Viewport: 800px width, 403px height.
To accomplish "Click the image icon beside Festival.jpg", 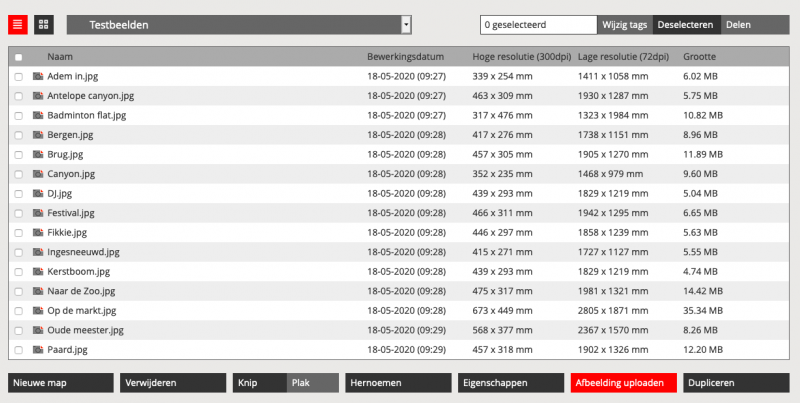I will 38,213.
